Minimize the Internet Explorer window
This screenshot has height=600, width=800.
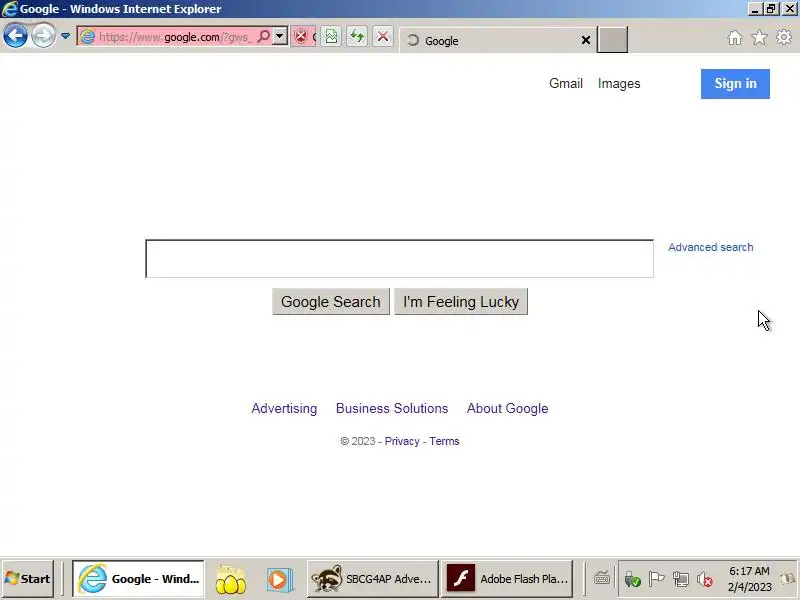pos(755,9)
